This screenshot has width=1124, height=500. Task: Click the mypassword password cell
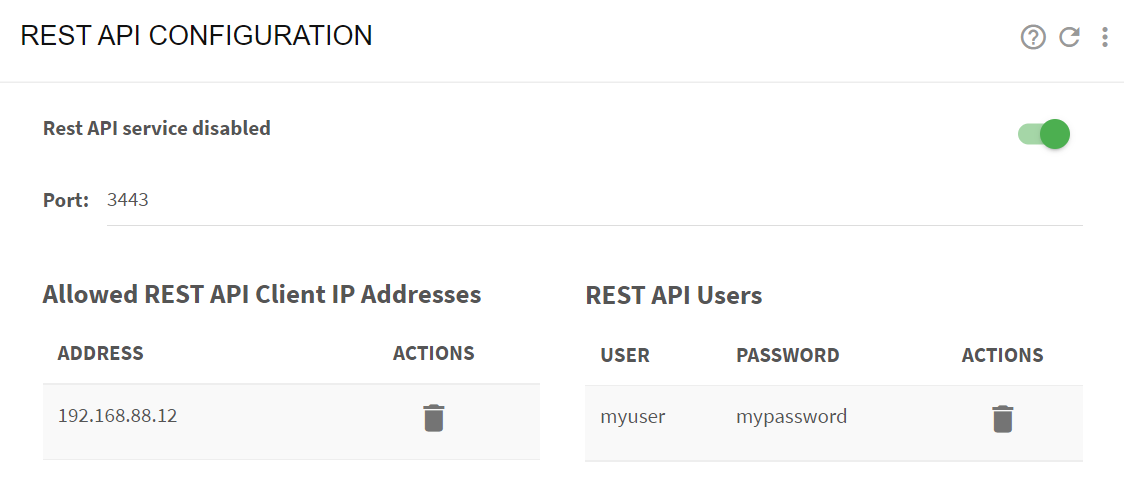pos(791,417)
